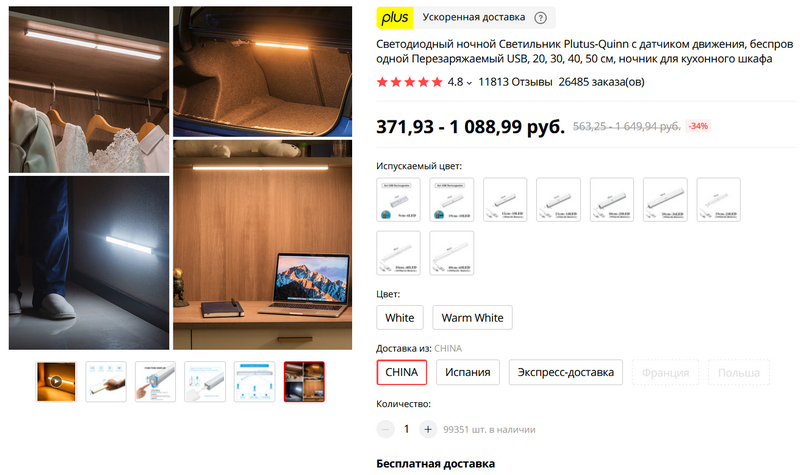The width and height of the screenshot is (800, 475).
Task: Select CHINA as the shipping origin
Action: (402, 372)
